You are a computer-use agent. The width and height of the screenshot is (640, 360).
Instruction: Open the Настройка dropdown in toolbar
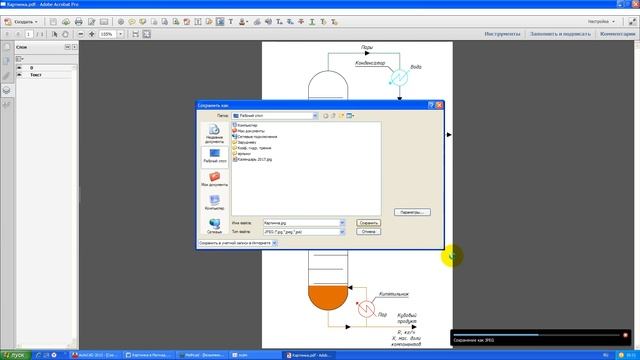pyautogui.click(x=601, y=22)
